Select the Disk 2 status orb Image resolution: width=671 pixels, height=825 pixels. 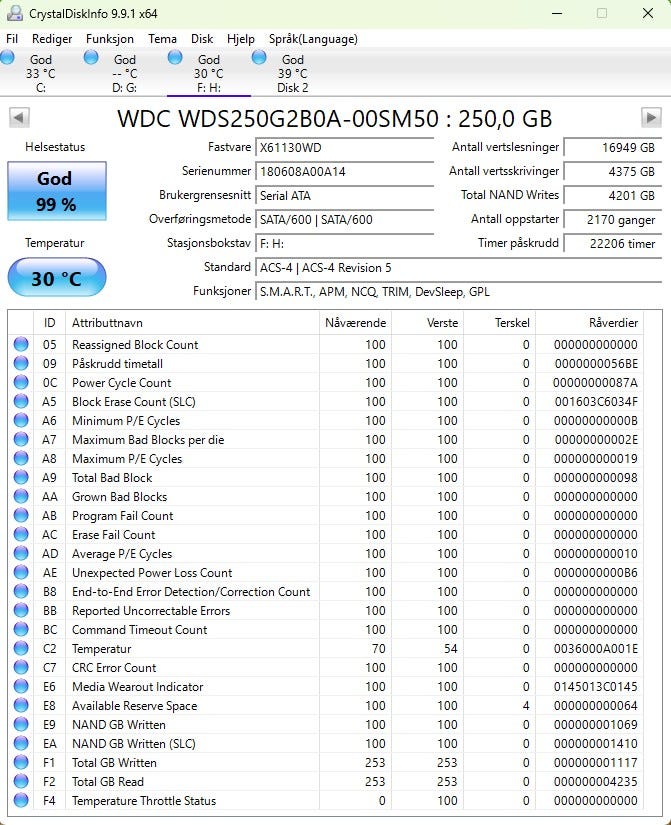[259, 57]
